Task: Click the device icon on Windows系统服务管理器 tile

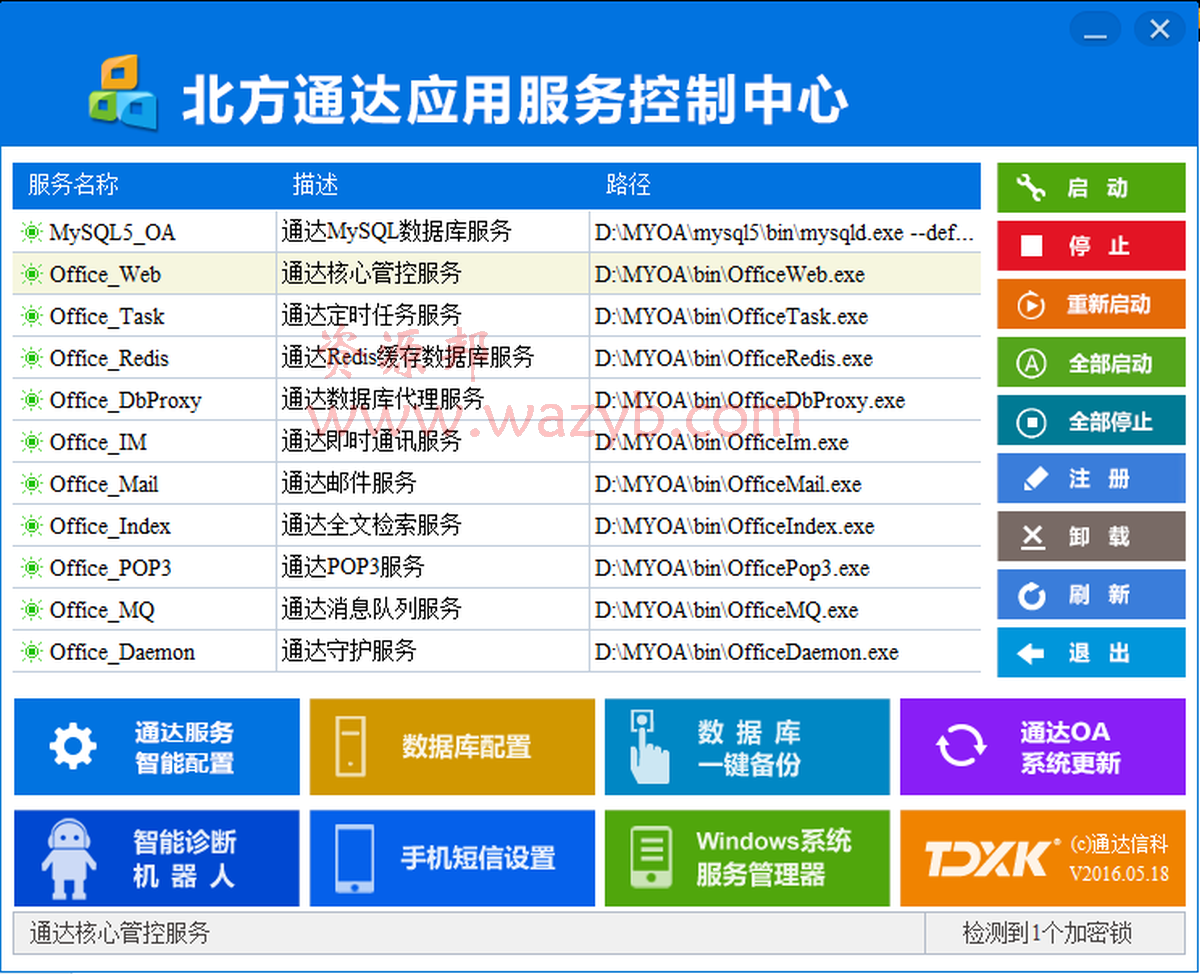Action: 651,858
